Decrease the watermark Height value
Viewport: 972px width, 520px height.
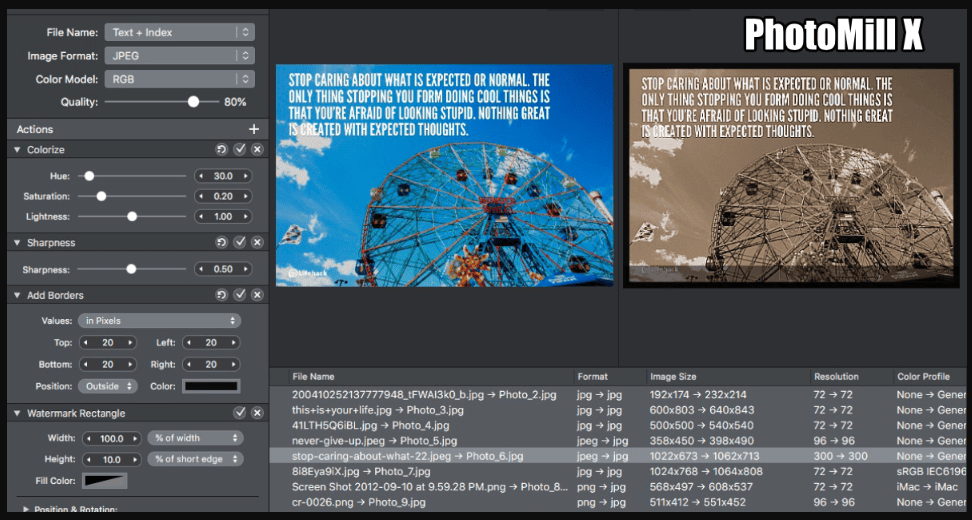[x=89, y=459]
